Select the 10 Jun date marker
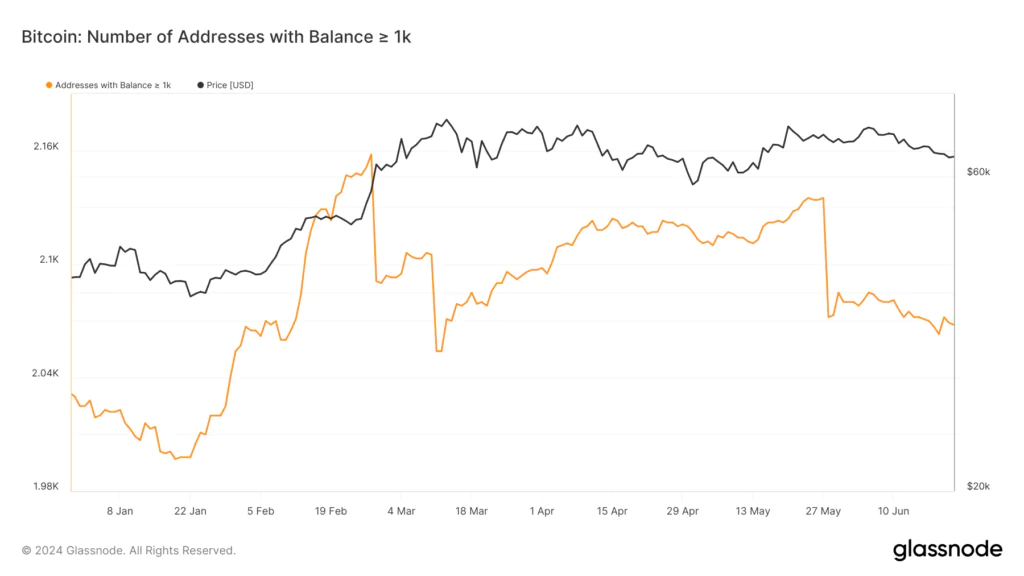 click(892, 510)
